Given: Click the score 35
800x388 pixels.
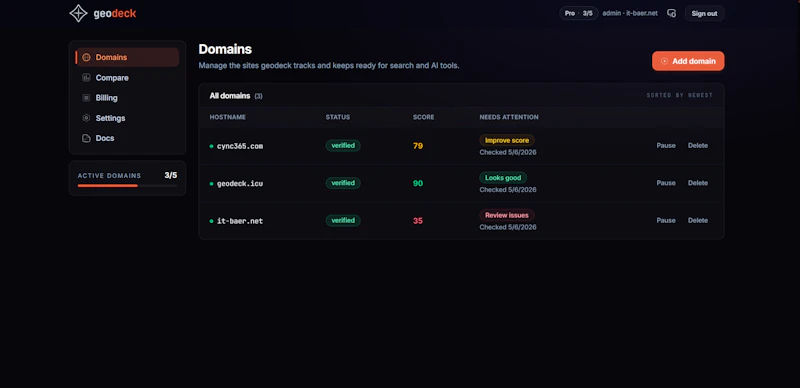Looking at the screenshot, I should pos(418,221).
